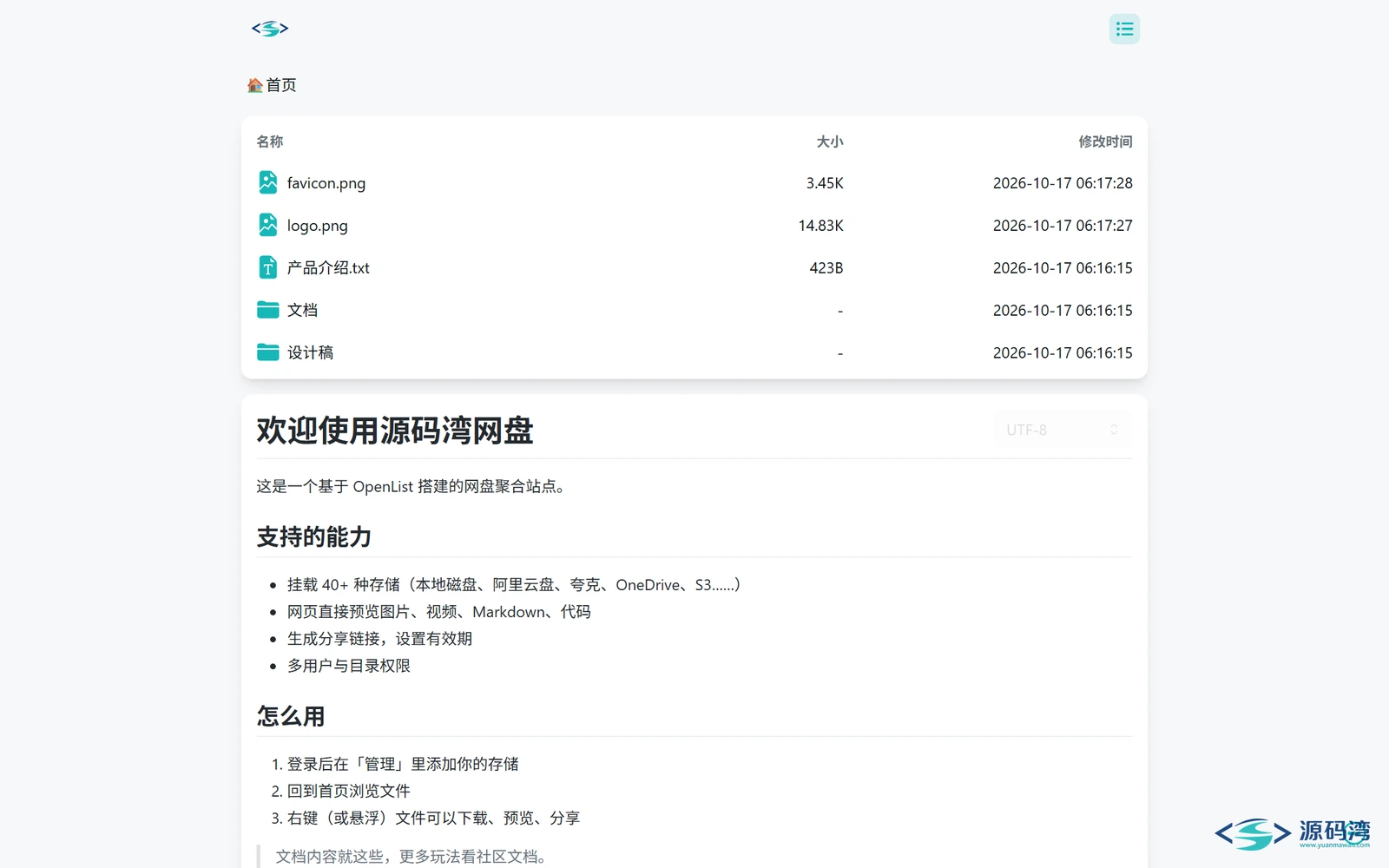Click the line 网页直接预览图片、视频、Markdown、代码
This screenshot has height=868, width=1389.
[439, 612]
